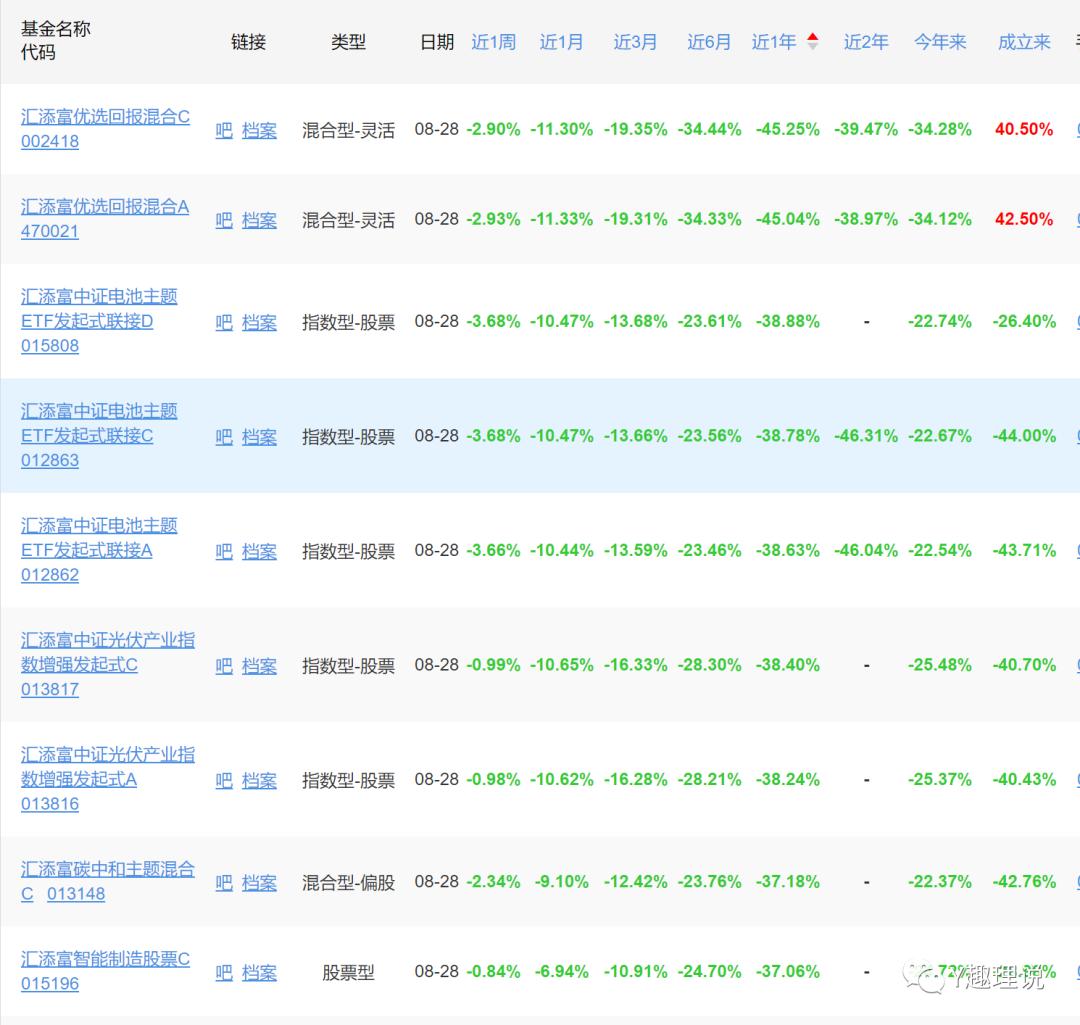
Task: Click 吧 link of 汇添富中证光伏产业指数增强发起式C
Action: tap(224, 666)
